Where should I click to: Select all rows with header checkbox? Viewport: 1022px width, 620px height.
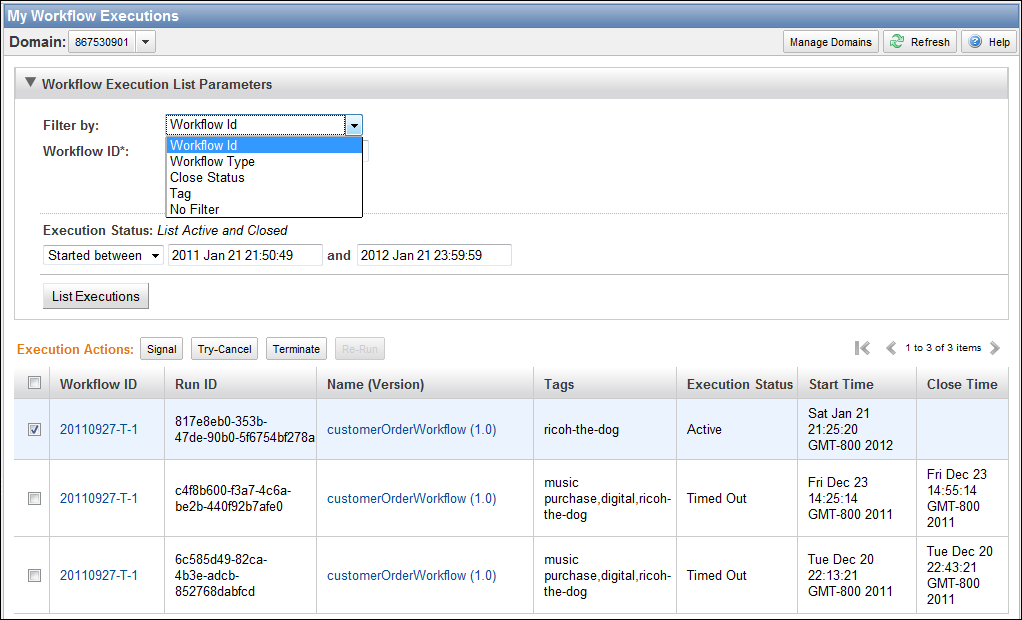pos(35,383)
